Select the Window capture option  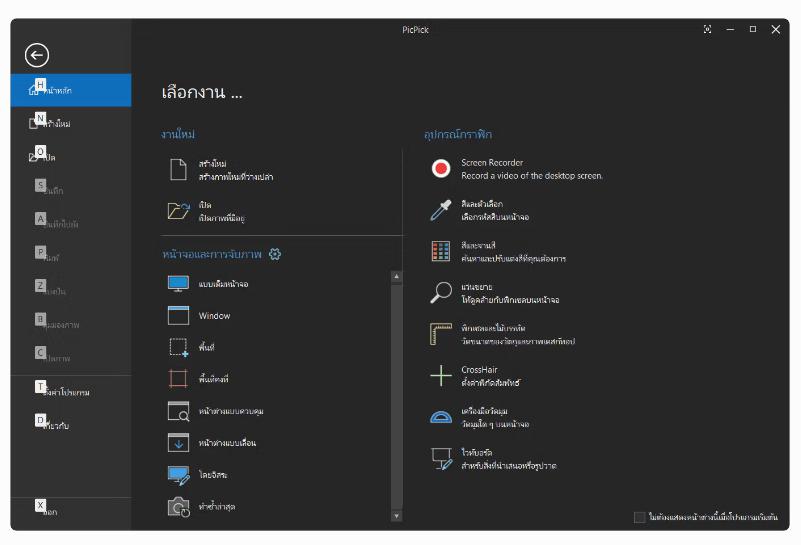point(179,316)
